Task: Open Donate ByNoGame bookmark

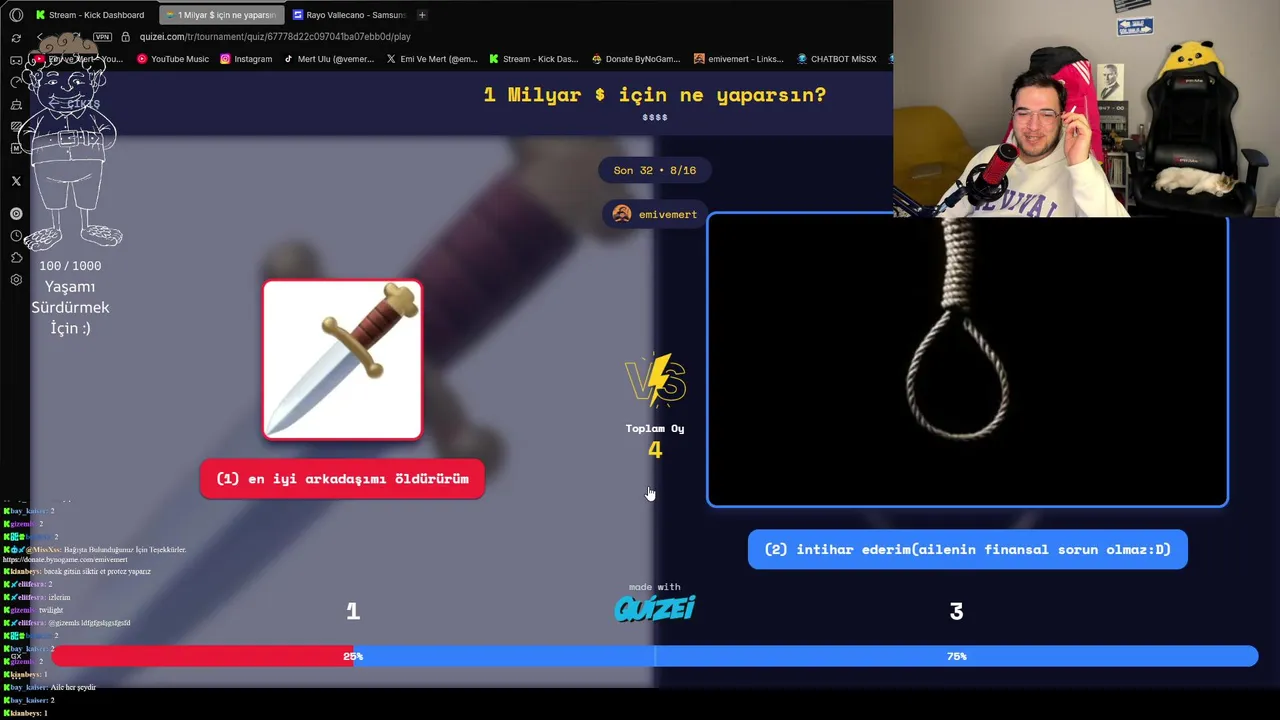Action: [x=637, y=59]
